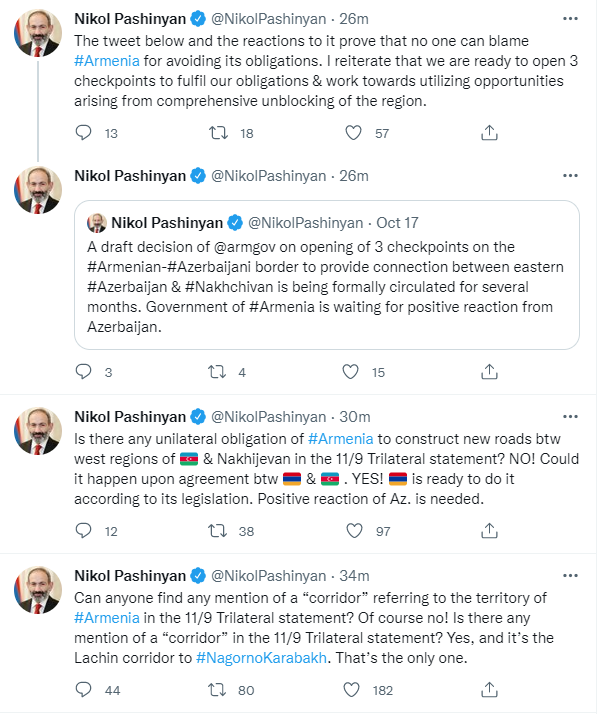The height and width of the screenshot is (714, 598).
Task: Open more options on the first 26m tweet
Action: (570, 19)
